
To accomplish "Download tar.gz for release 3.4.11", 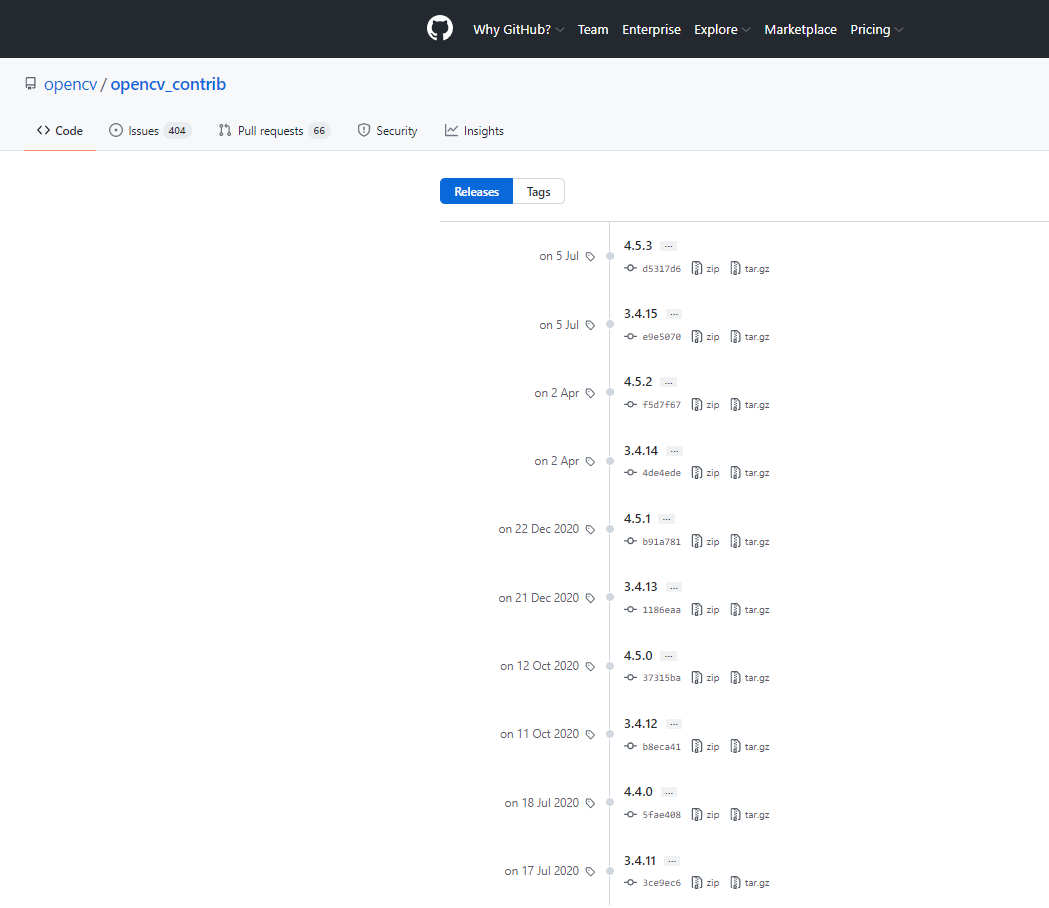I will click(750, 883).
